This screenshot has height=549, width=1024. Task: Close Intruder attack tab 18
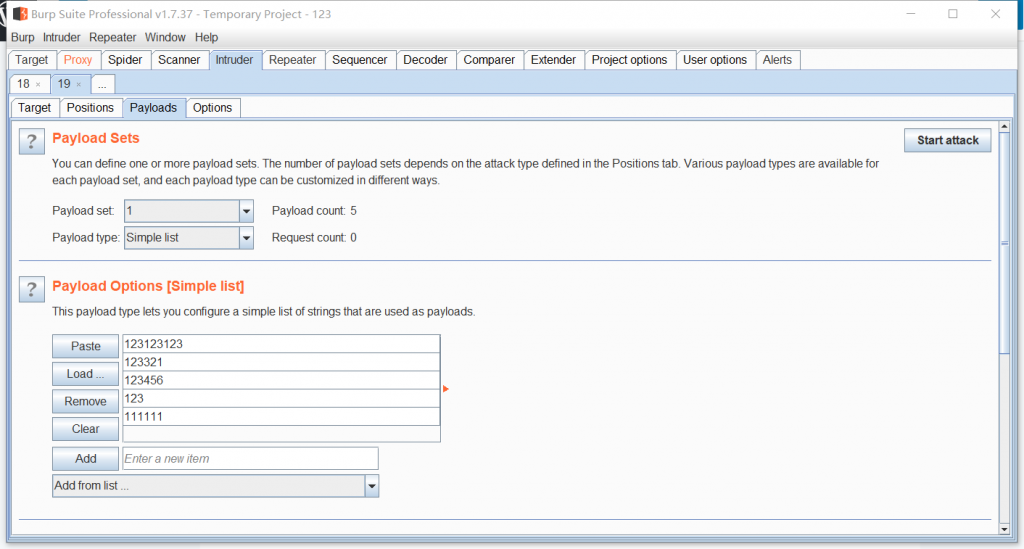38,85
